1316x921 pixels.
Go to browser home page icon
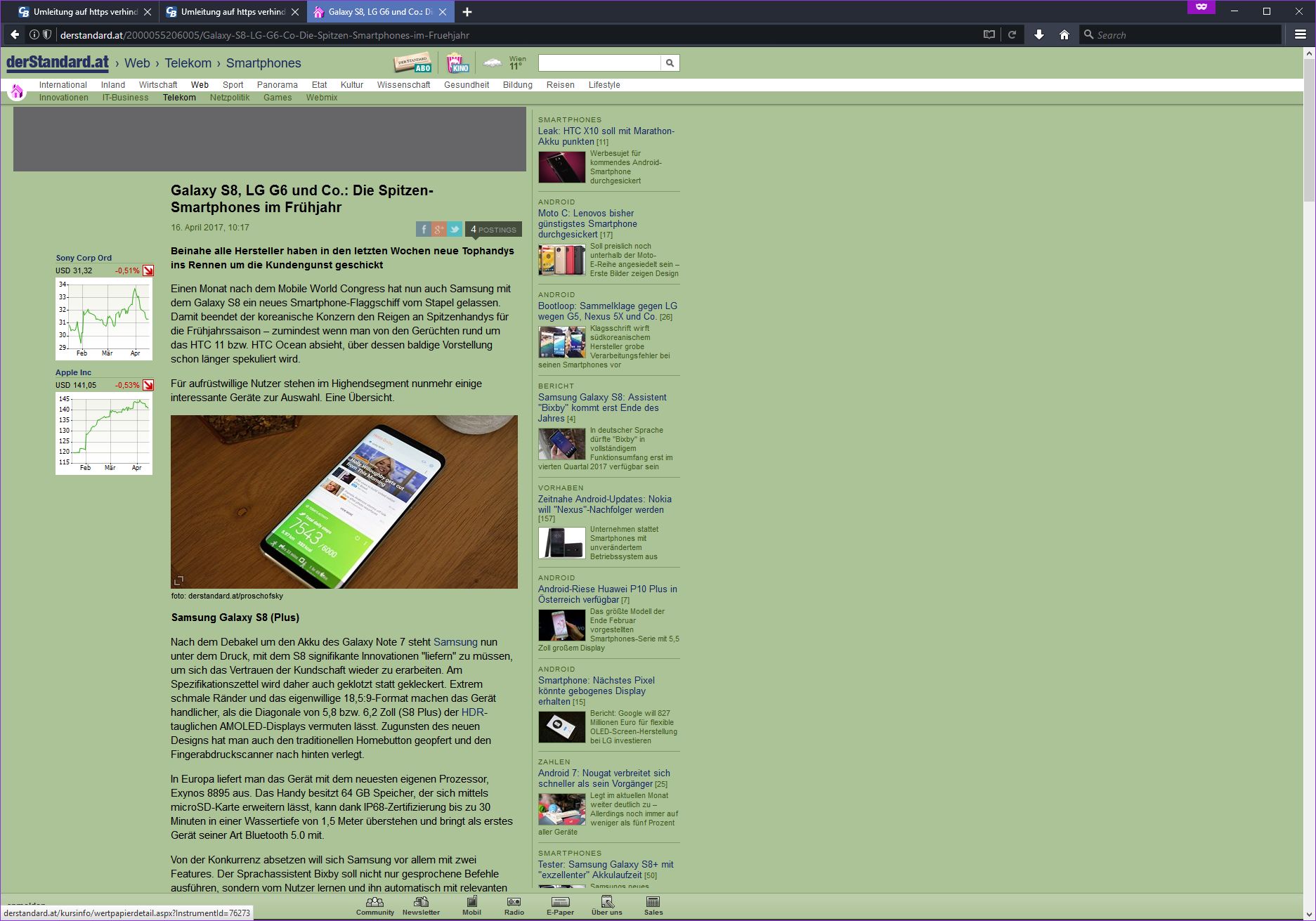pyautogui.click(x=1064, y=34)
